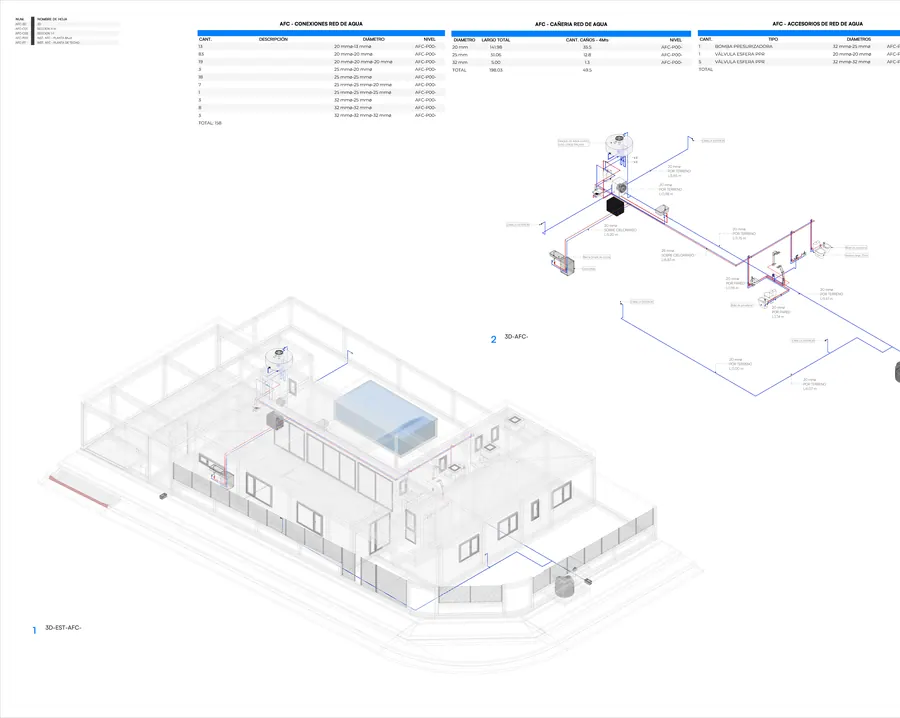The image size is (900, 718).
Task: Select the 'LARGO TOTAL' column header
Action: (x=496, y=40)
